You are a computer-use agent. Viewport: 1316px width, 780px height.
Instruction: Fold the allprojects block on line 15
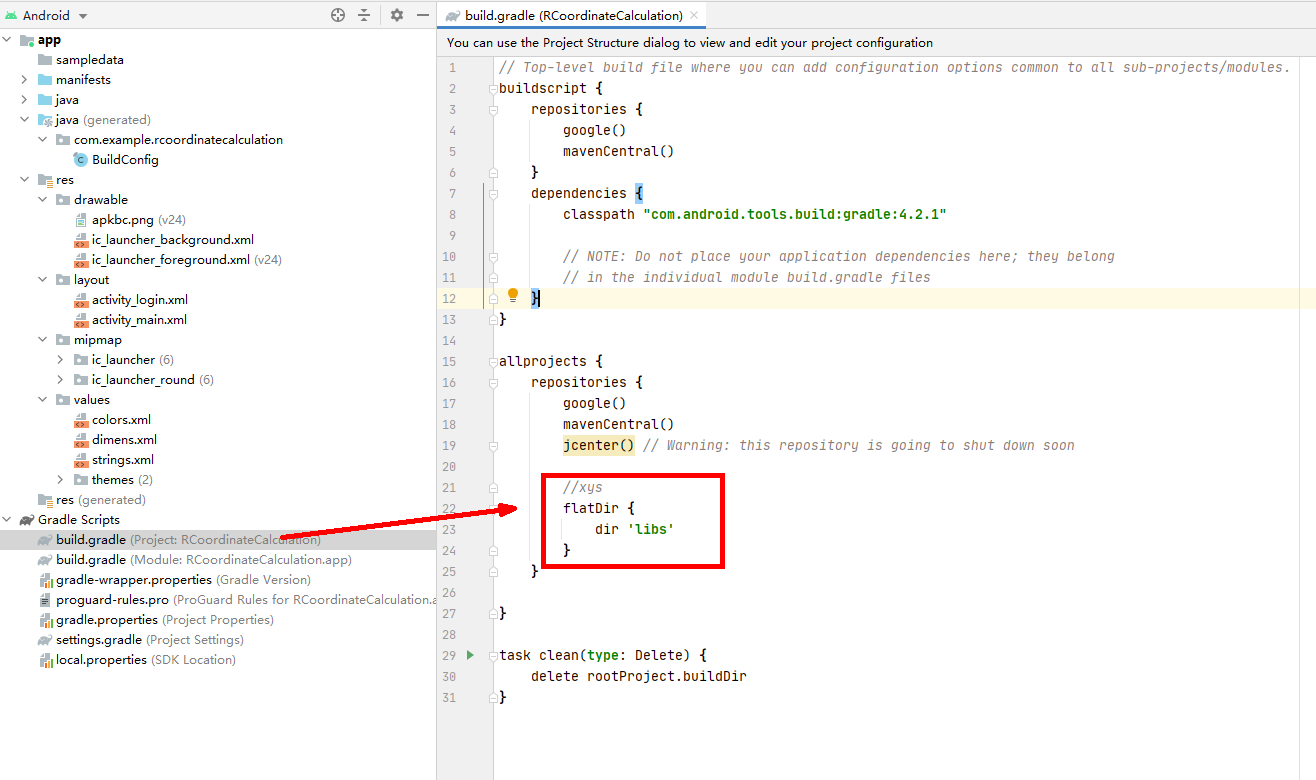(x=492, y=362)
